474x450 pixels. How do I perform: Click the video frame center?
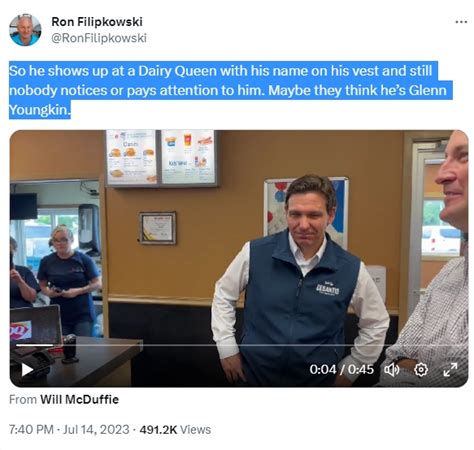(239, 258)
